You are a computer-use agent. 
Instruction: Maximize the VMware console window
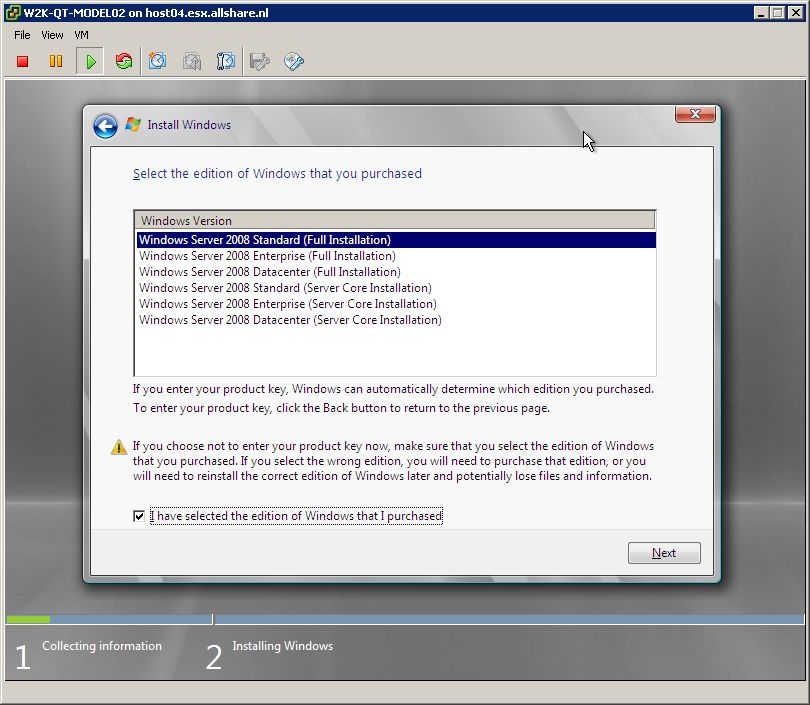click(x=777, y=13)
